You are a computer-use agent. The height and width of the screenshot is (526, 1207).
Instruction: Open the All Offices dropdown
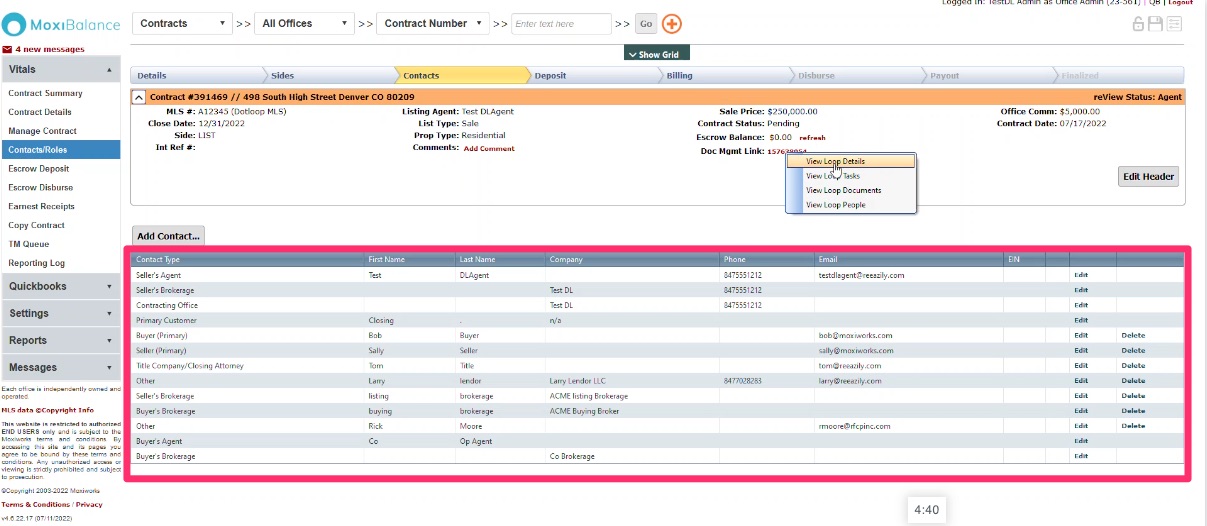coord(304,24)
